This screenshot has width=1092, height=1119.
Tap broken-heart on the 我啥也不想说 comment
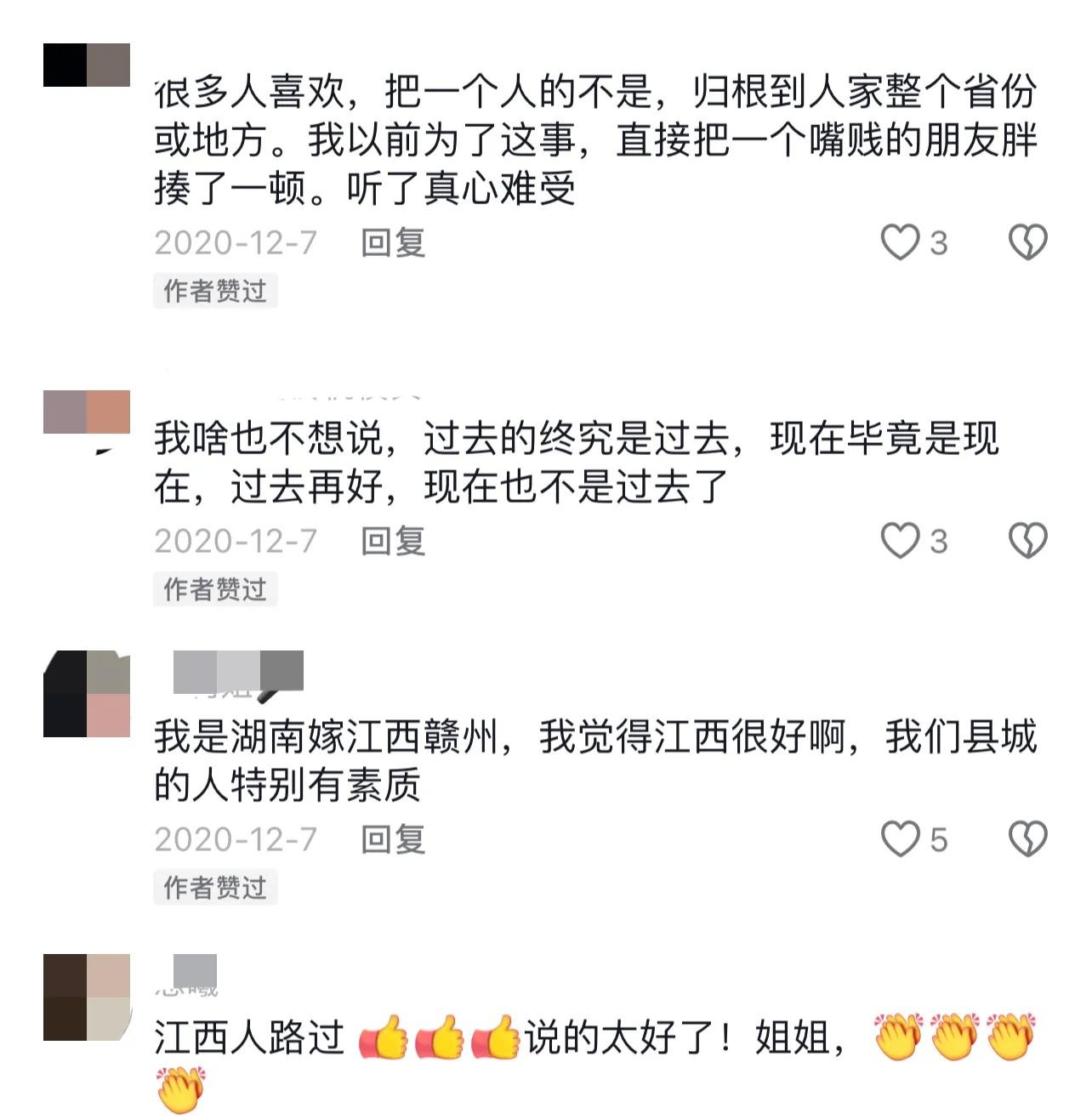coord(1027,541)
